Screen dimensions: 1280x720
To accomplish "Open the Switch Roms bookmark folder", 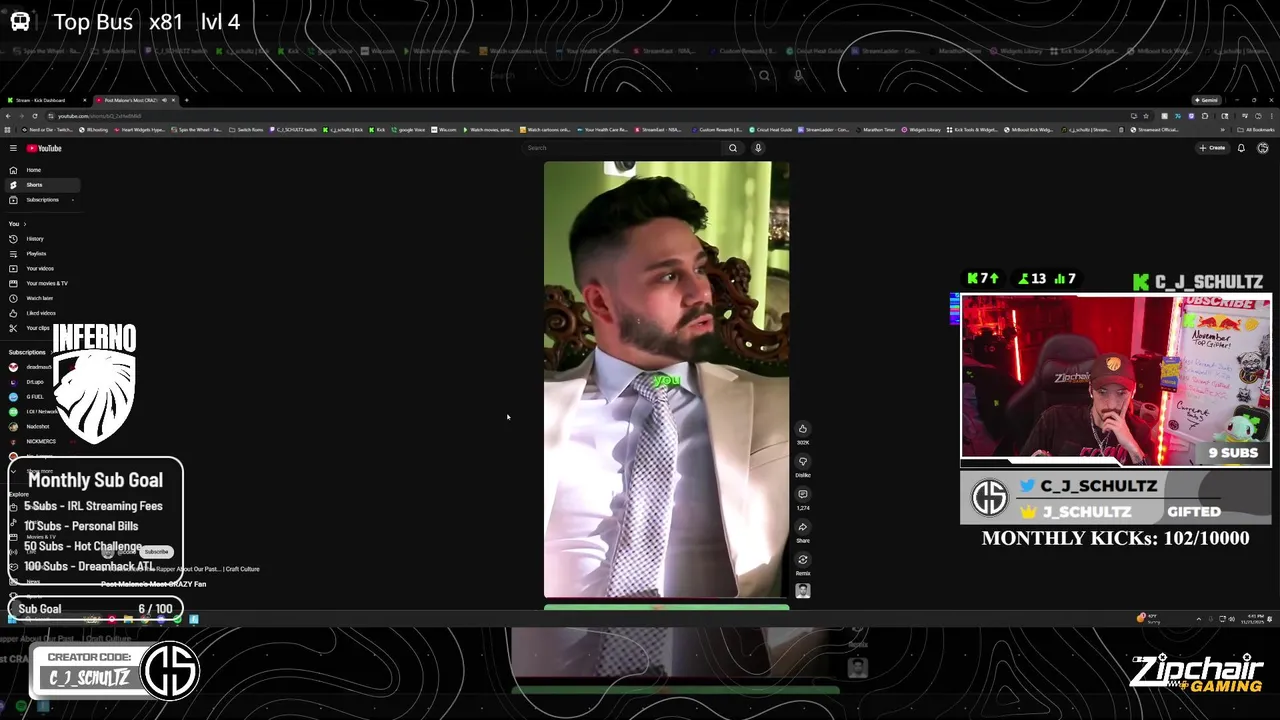I will (244, 130).
